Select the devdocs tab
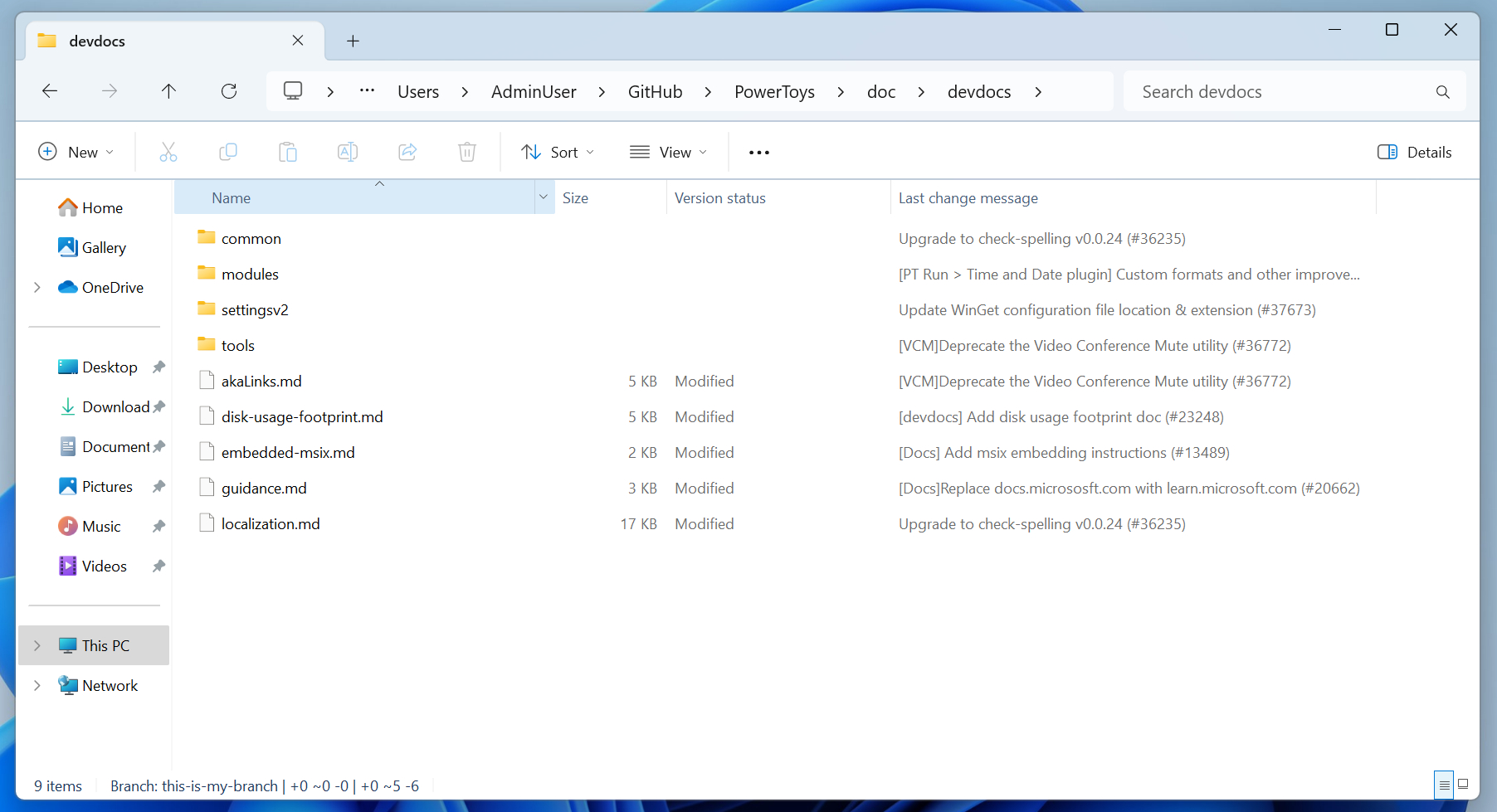Viewport: 1497px width, 812px height. pos(124,41)
